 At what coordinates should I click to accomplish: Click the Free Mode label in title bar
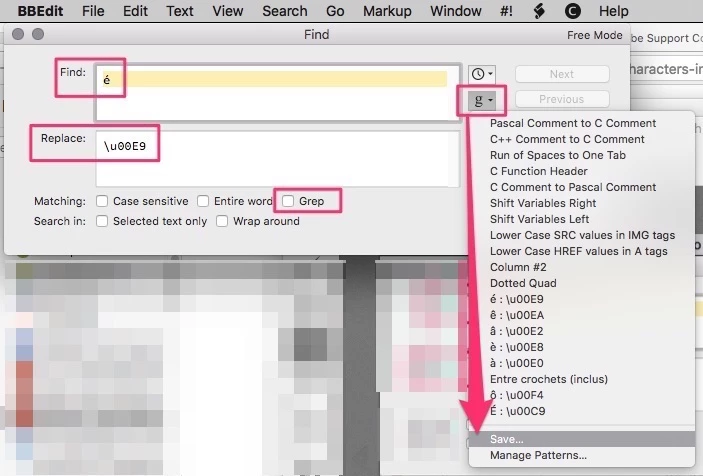tap(595, 35)
